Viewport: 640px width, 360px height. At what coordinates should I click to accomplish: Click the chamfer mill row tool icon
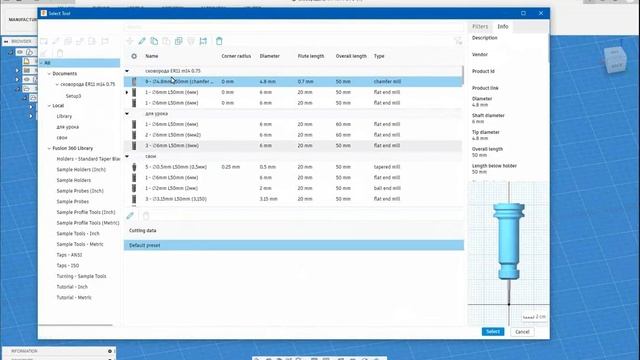pyautogui.click(x=134, y=82)
